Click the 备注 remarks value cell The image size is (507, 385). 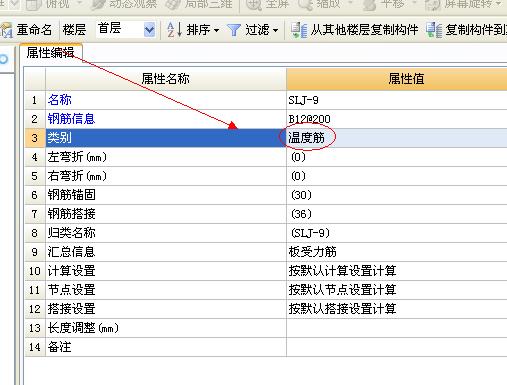point(397,347)
